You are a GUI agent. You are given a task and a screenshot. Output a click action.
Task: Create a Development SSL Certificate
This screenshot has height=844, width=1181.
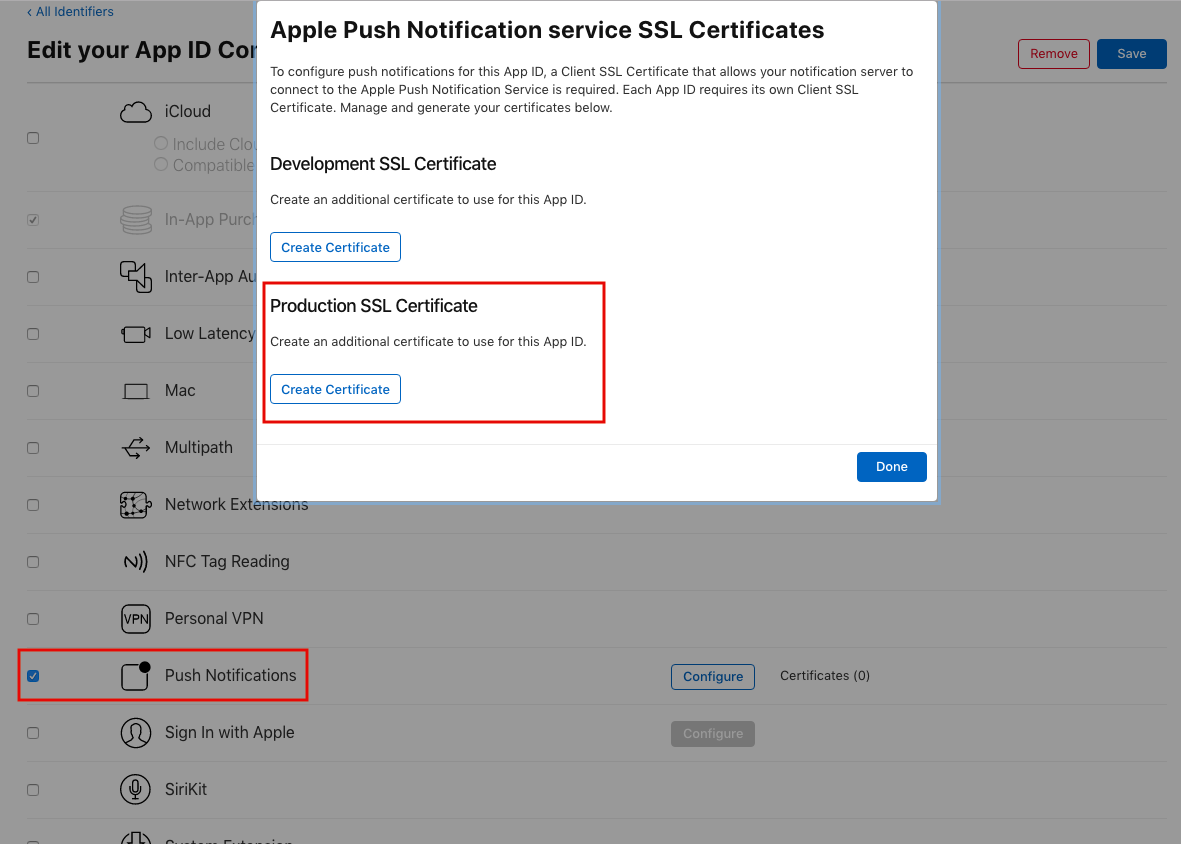(x=335, y=247)
